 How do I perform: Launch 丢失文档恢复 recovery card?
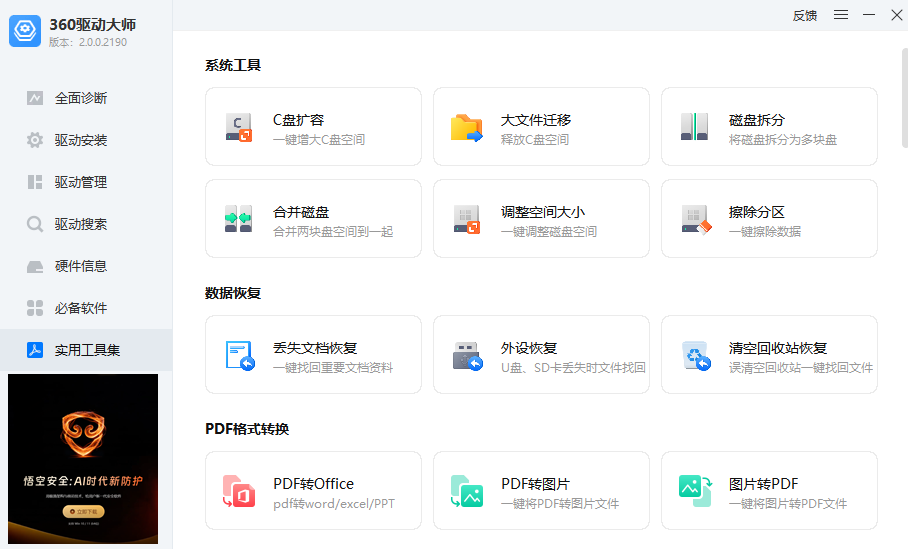(313, 354)
